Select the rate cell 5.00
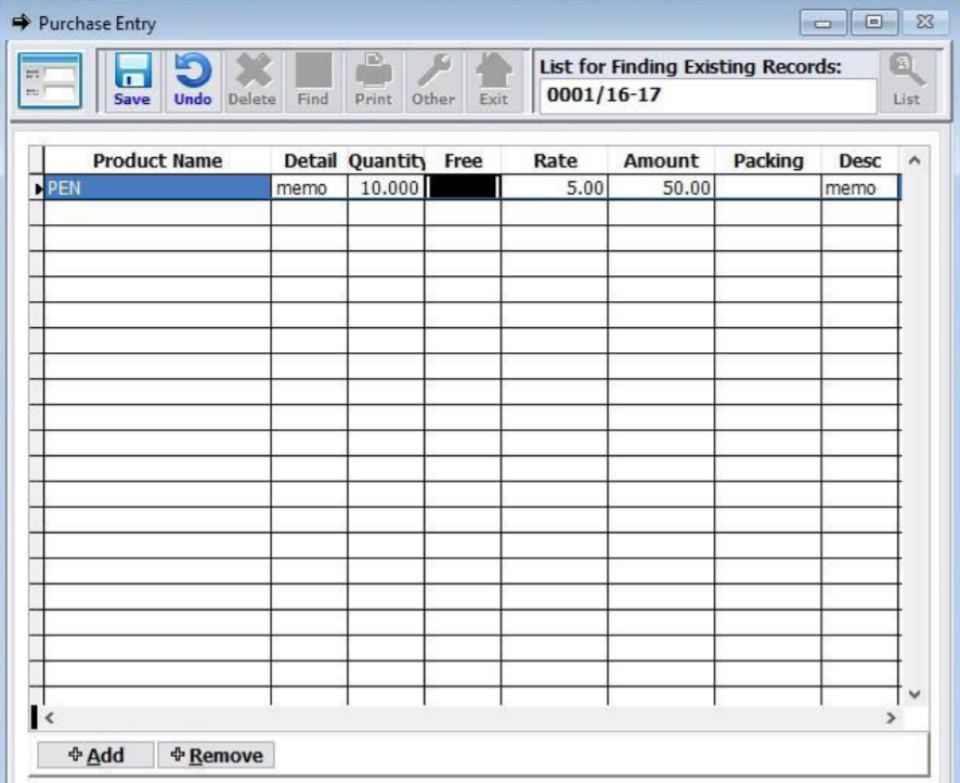 pos(555,187)
